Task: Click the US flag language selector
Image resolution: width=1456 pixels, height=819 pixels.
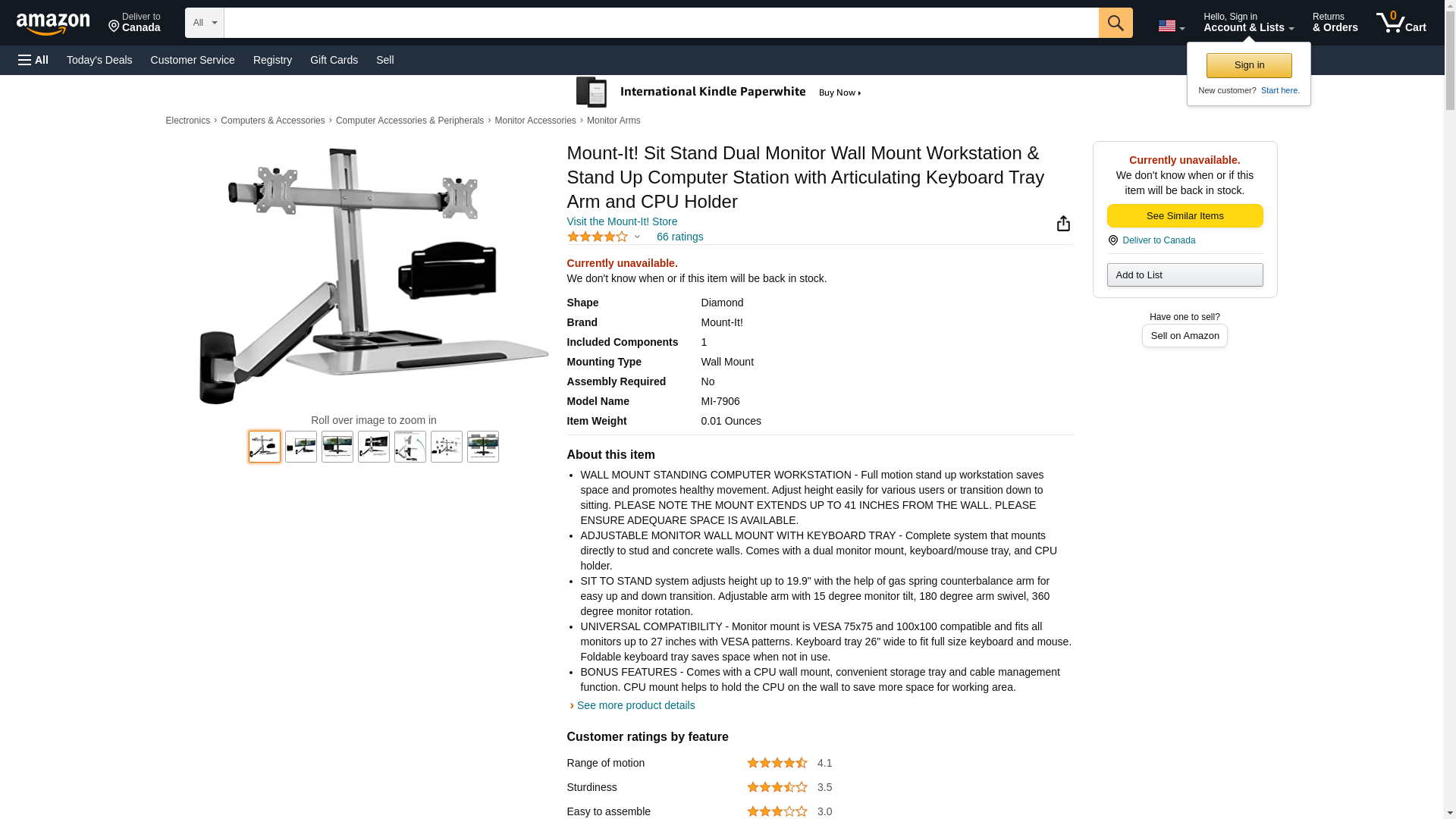Action: point(1171,26)
